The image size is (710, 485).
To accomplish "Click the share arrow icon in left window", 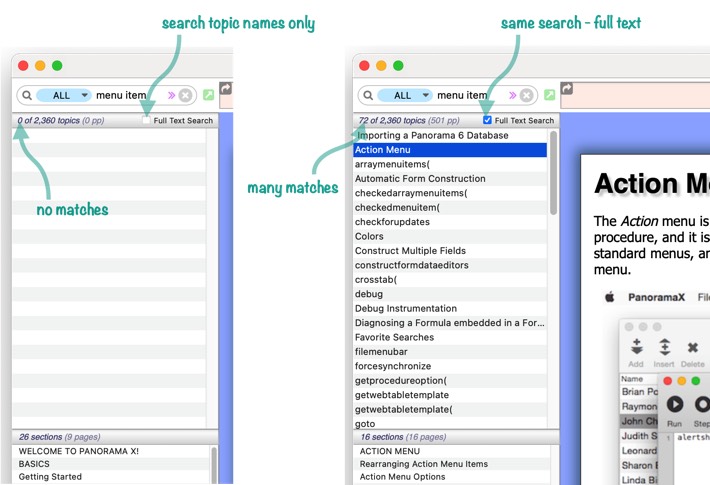I will coord(225,88).
